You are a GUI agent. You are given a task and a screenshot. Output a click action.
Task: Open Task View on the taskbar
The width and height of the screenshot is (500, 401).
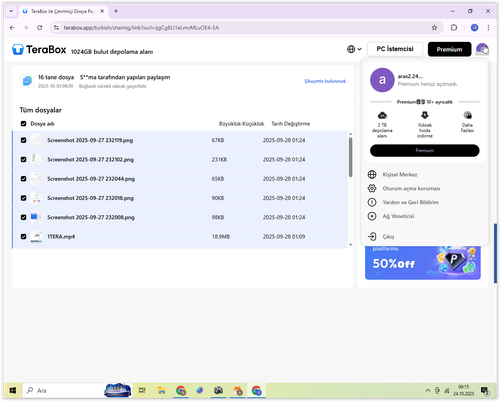point(142,390)
